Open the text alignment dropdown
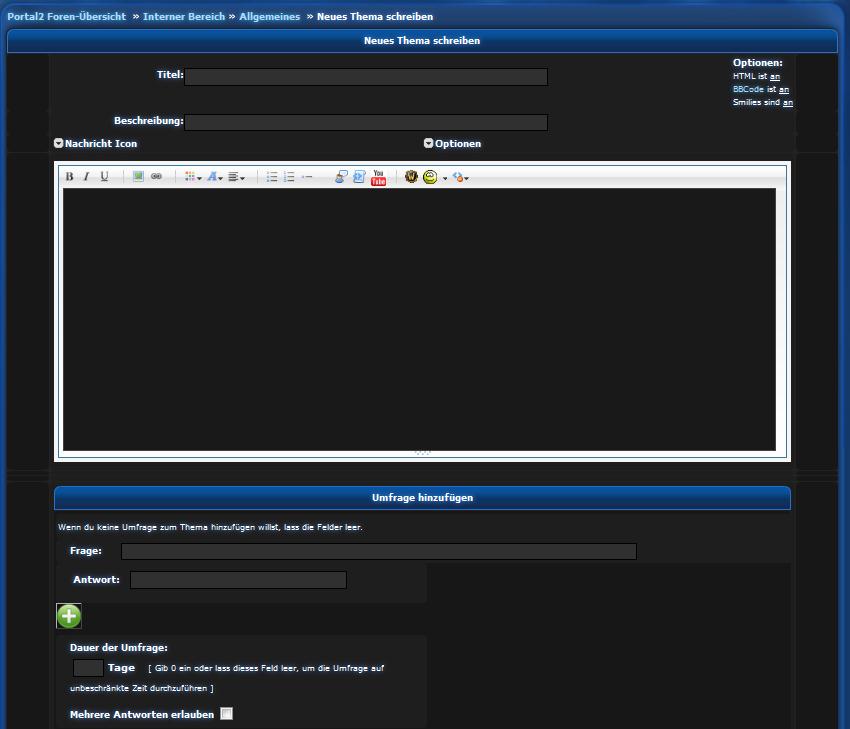The width and height of the screenshot is (850, 729). tap(236, 177)
